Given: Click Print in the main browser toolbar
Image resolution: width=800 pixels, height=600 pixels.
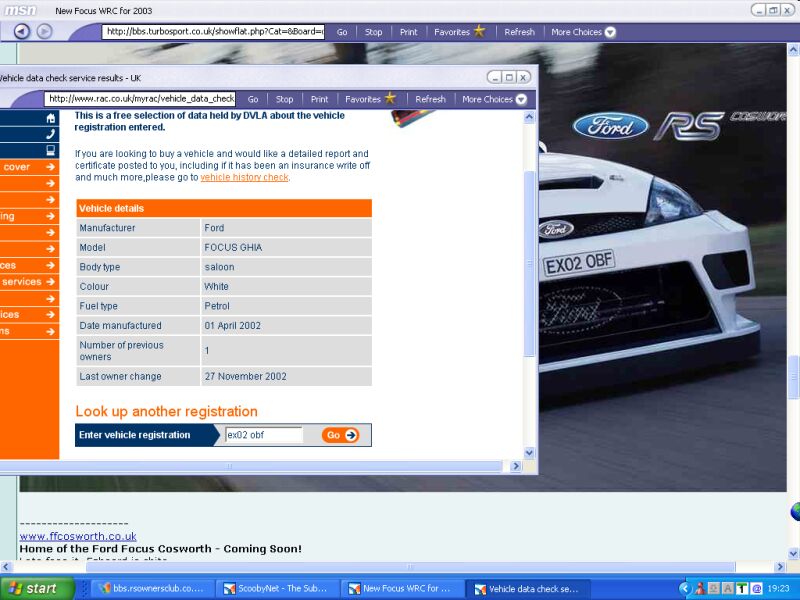Looking at the screenshot, I should click(408, 32).
